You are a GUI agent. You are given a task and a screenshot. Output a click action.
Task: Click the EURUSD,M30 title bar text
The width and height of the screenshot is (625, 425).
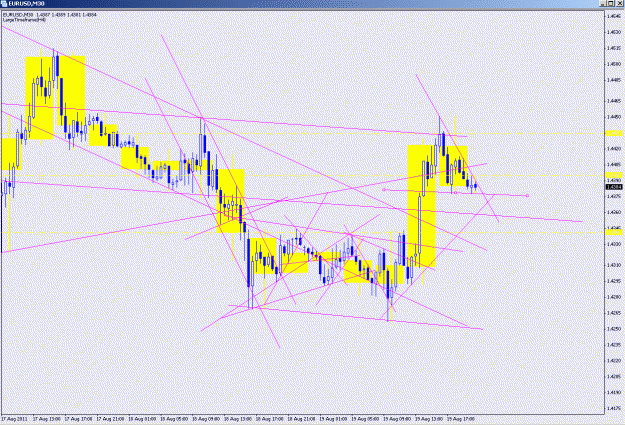tap(26, 4)
